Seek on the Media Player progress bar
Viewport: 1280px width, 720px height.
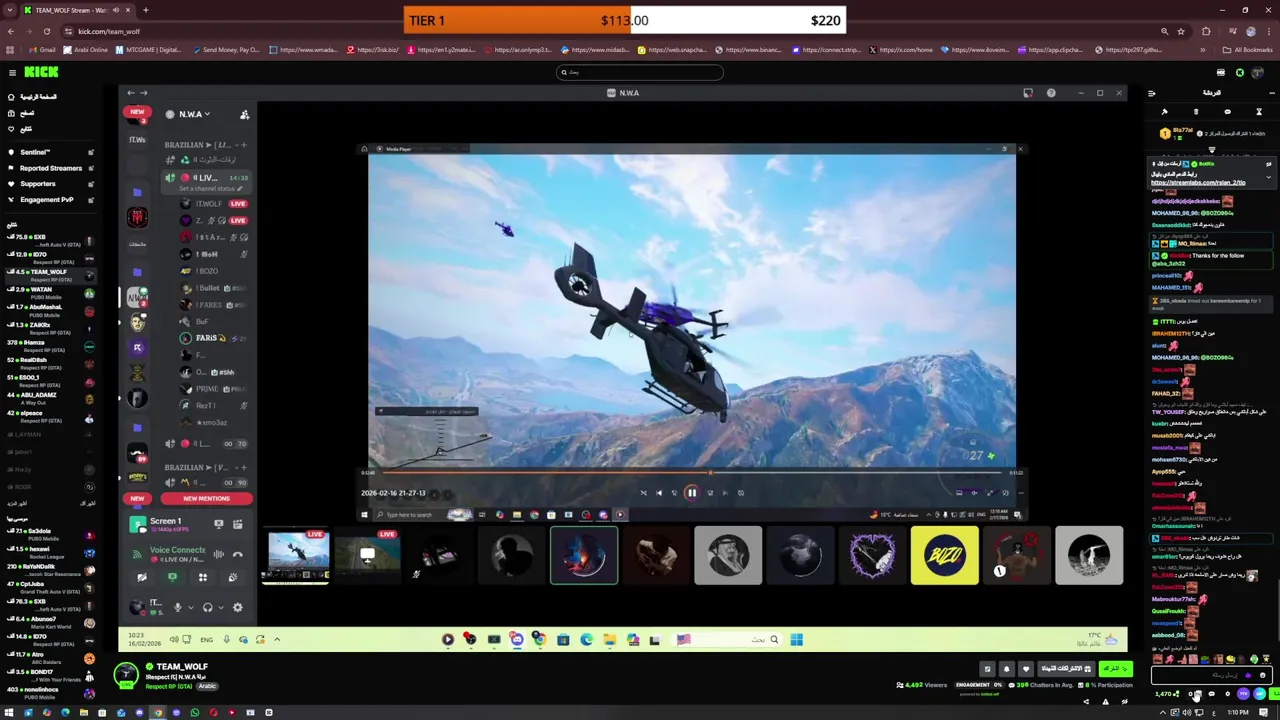tap(692, 472)
